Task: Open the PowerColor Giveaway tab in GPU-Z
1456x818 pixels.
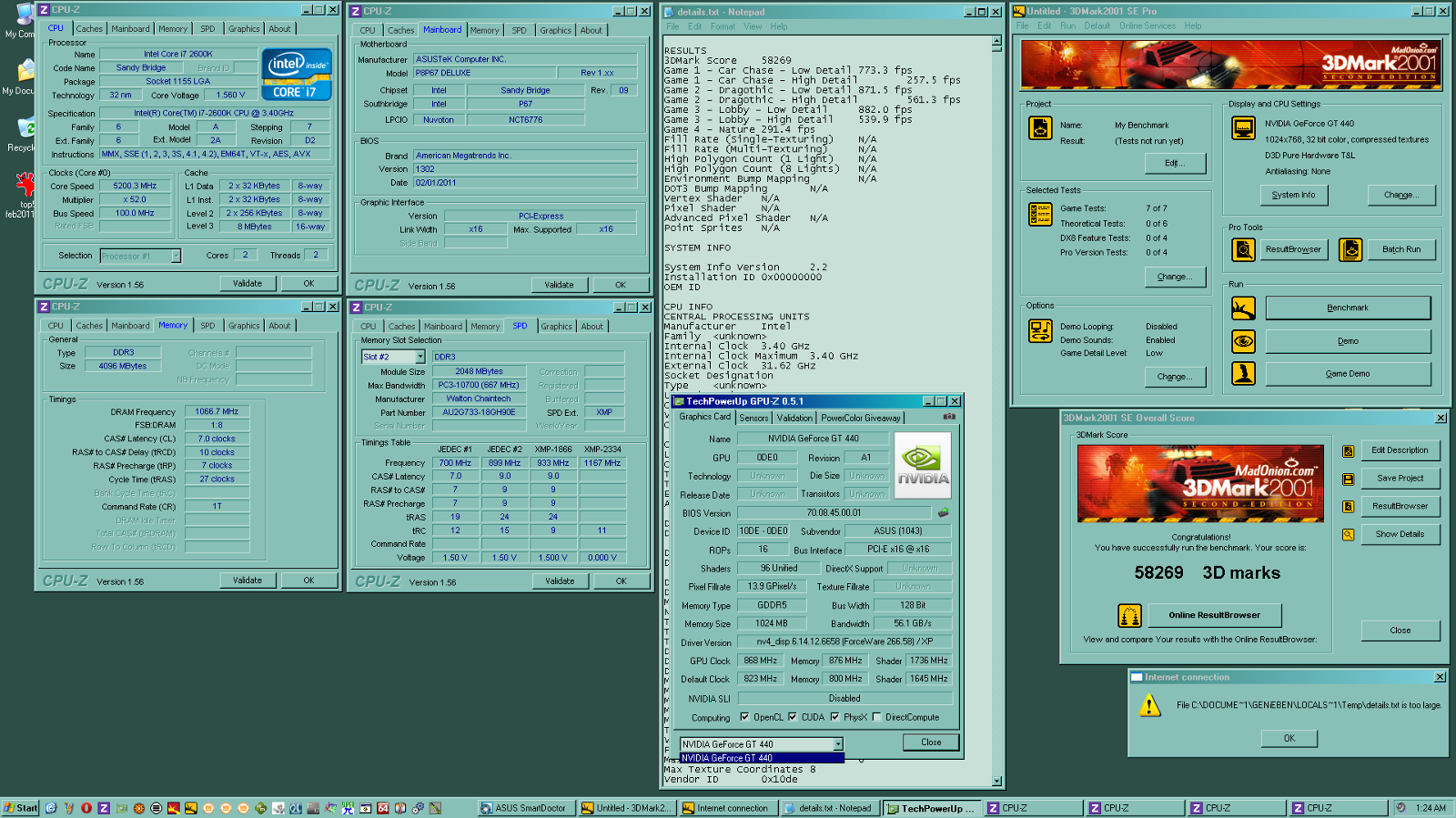Action: (x=860, y=418)
